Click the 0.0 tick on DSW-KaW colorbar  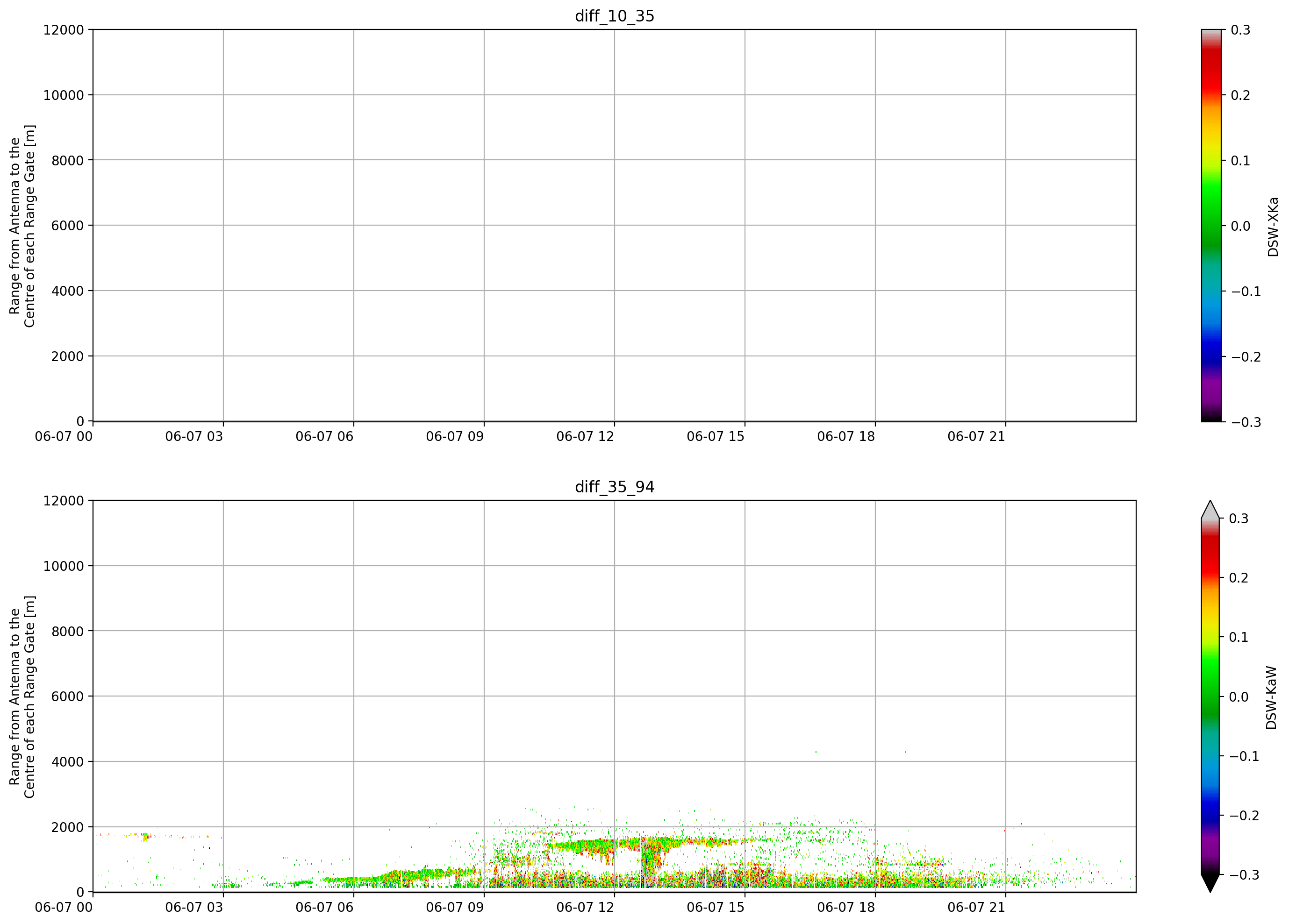click(x=1239, y=697)
